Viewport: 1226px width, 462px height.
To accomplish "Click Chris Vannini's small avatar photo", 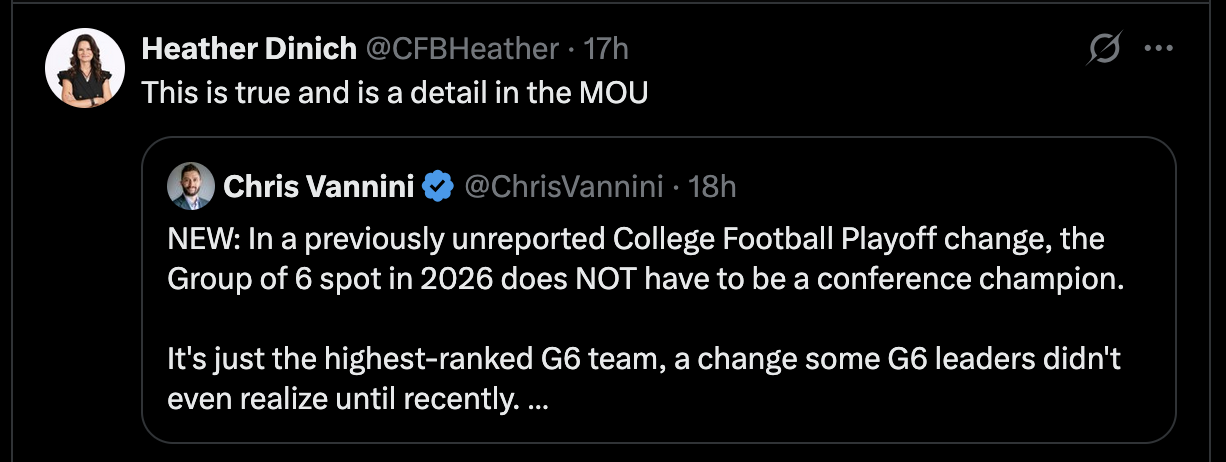I will point(190,186).
